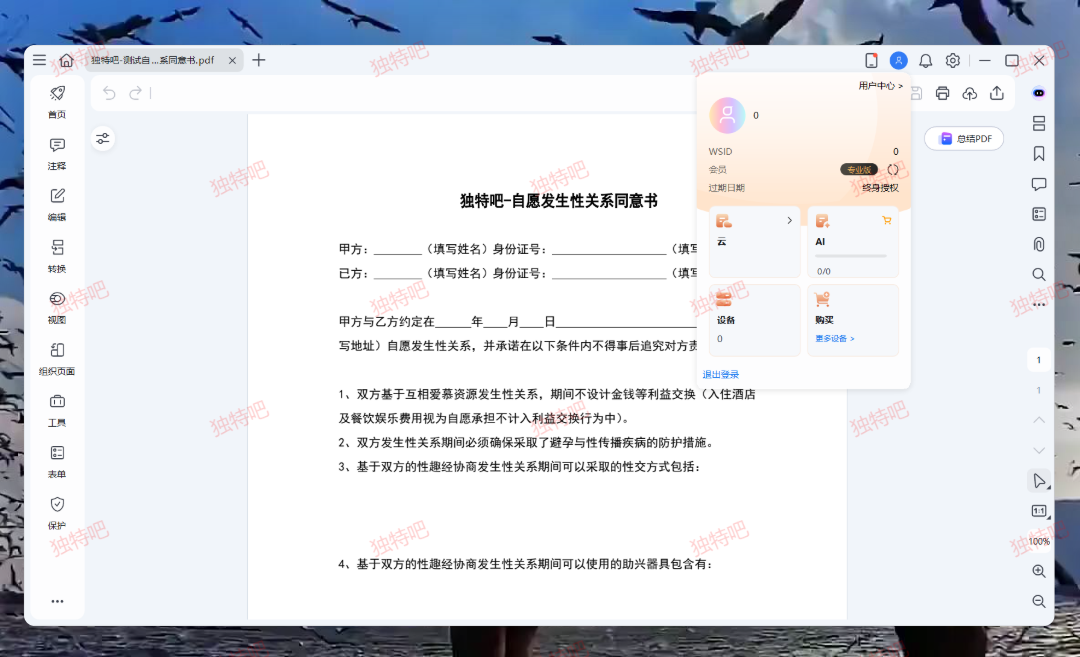Click the 专业版 membership badge
The width and height of the screenshot is (1080, 657).
pos(859,169)
